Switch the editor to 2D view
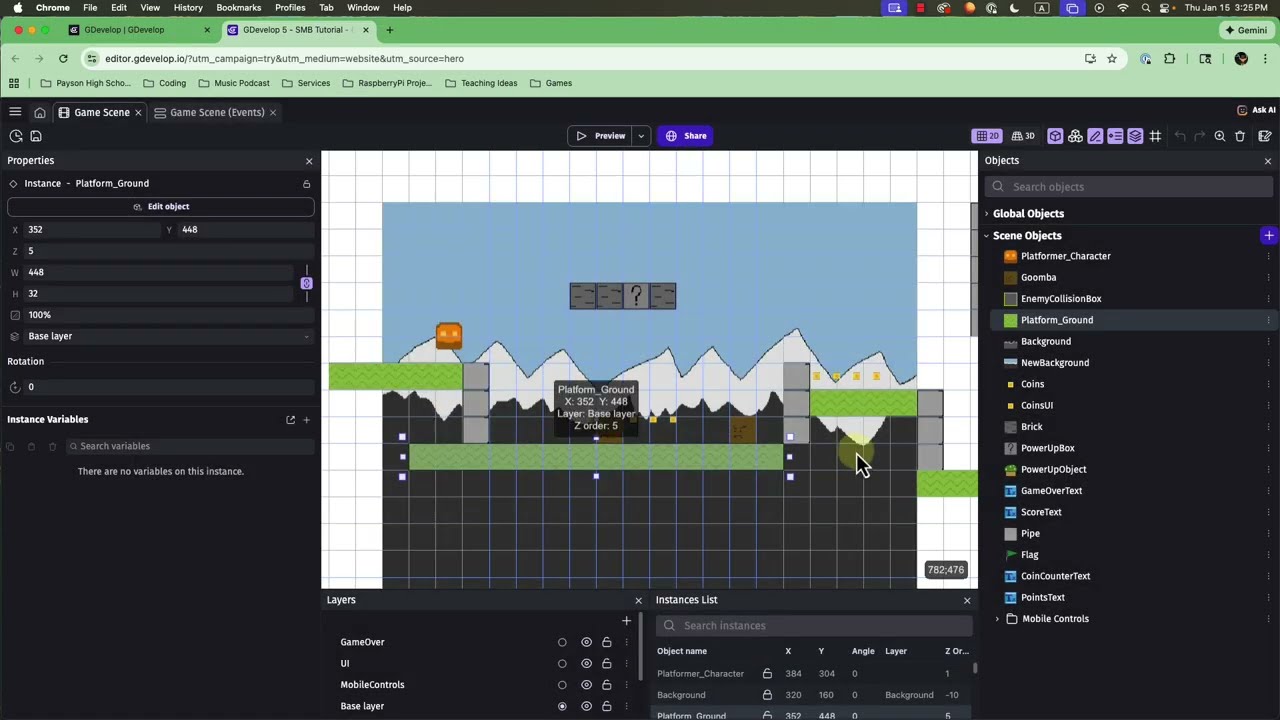 [987, 136]
